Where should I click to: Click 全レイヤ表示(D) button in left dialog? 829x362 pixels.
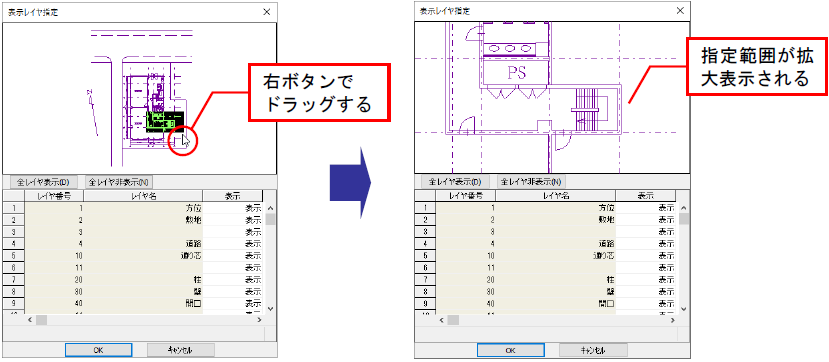[x=43, y=182]
